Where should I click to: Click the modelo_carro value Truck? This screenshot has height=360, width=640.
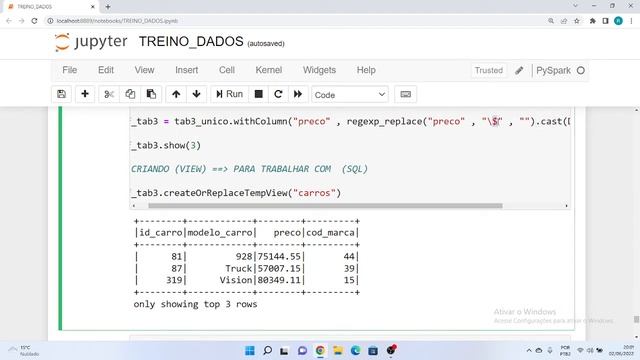[239, 269]
